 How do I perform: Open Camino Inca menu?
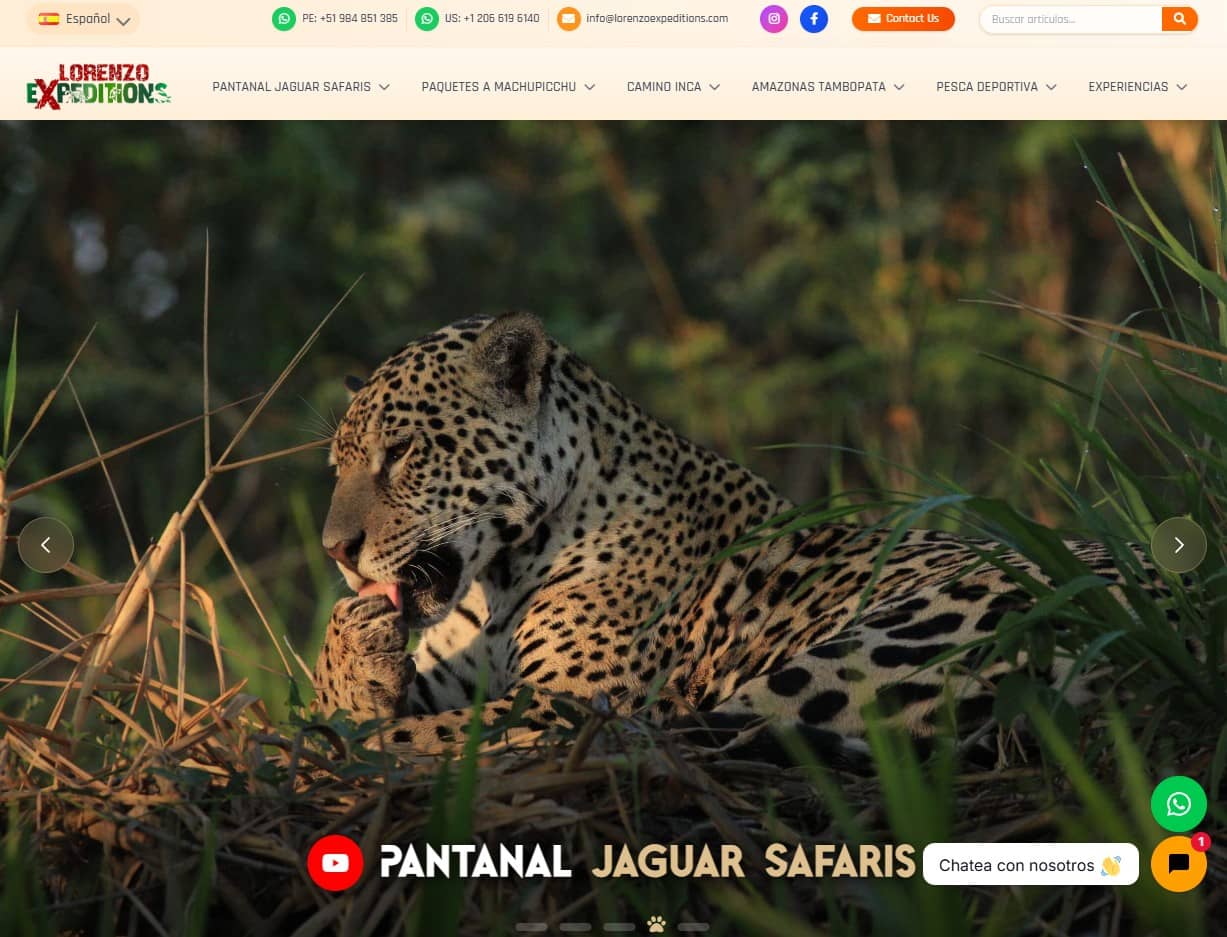(x=664, y=87)
